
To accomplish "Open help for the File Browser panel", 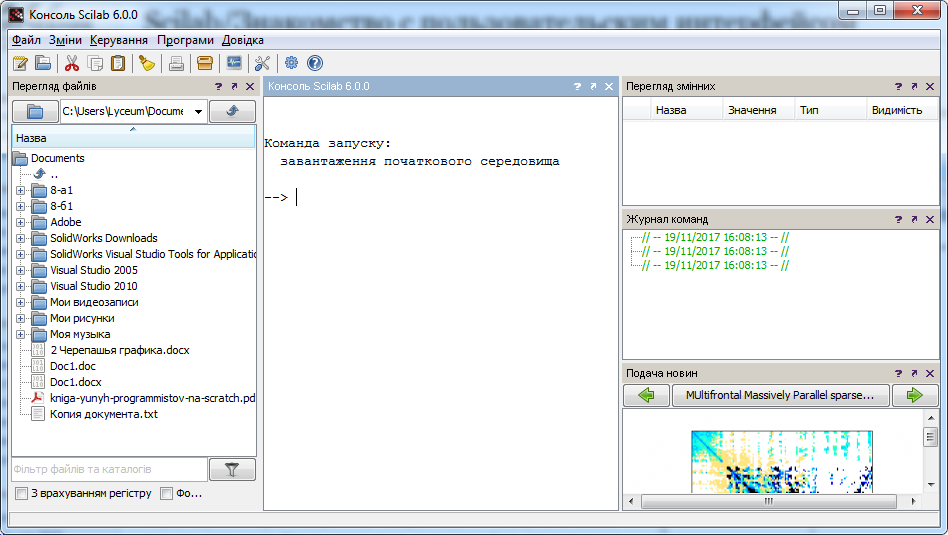I will pyautogui.click(x=218, y=86).
